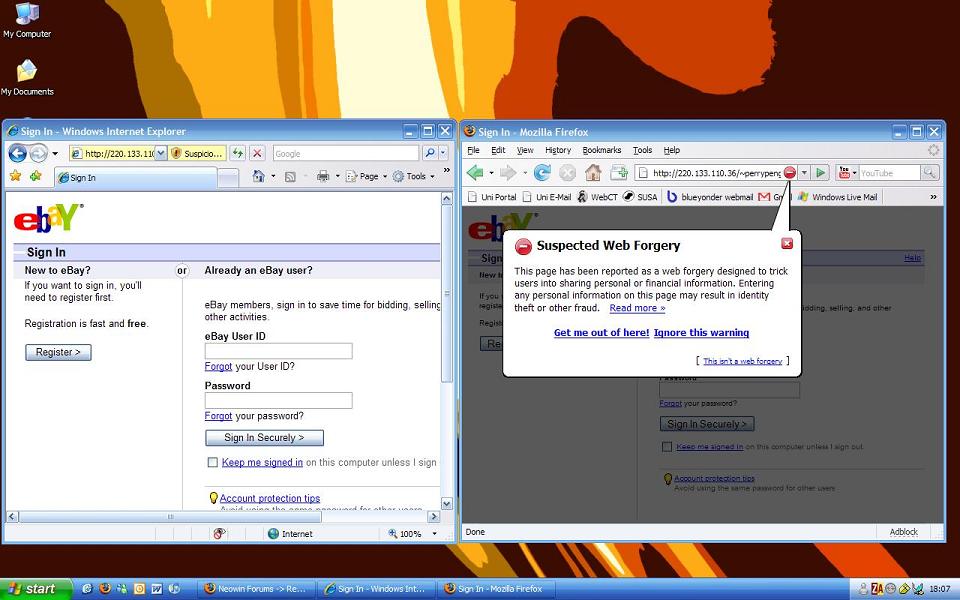Click the Firefox reload button

(x=542, y=173)
